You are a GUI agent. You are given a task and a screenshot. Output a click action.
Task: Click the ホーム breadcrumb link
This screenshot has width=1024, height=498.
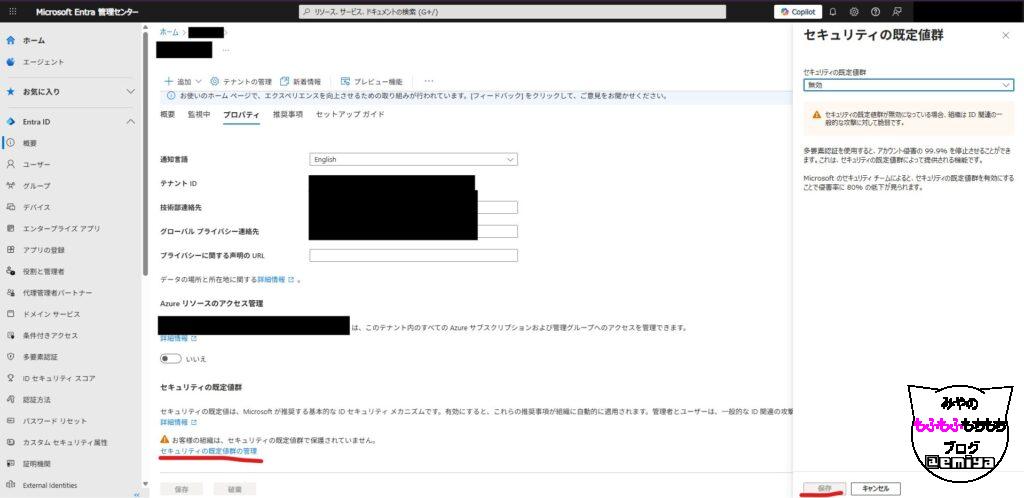pyautogui.click(x=169, y=32)
